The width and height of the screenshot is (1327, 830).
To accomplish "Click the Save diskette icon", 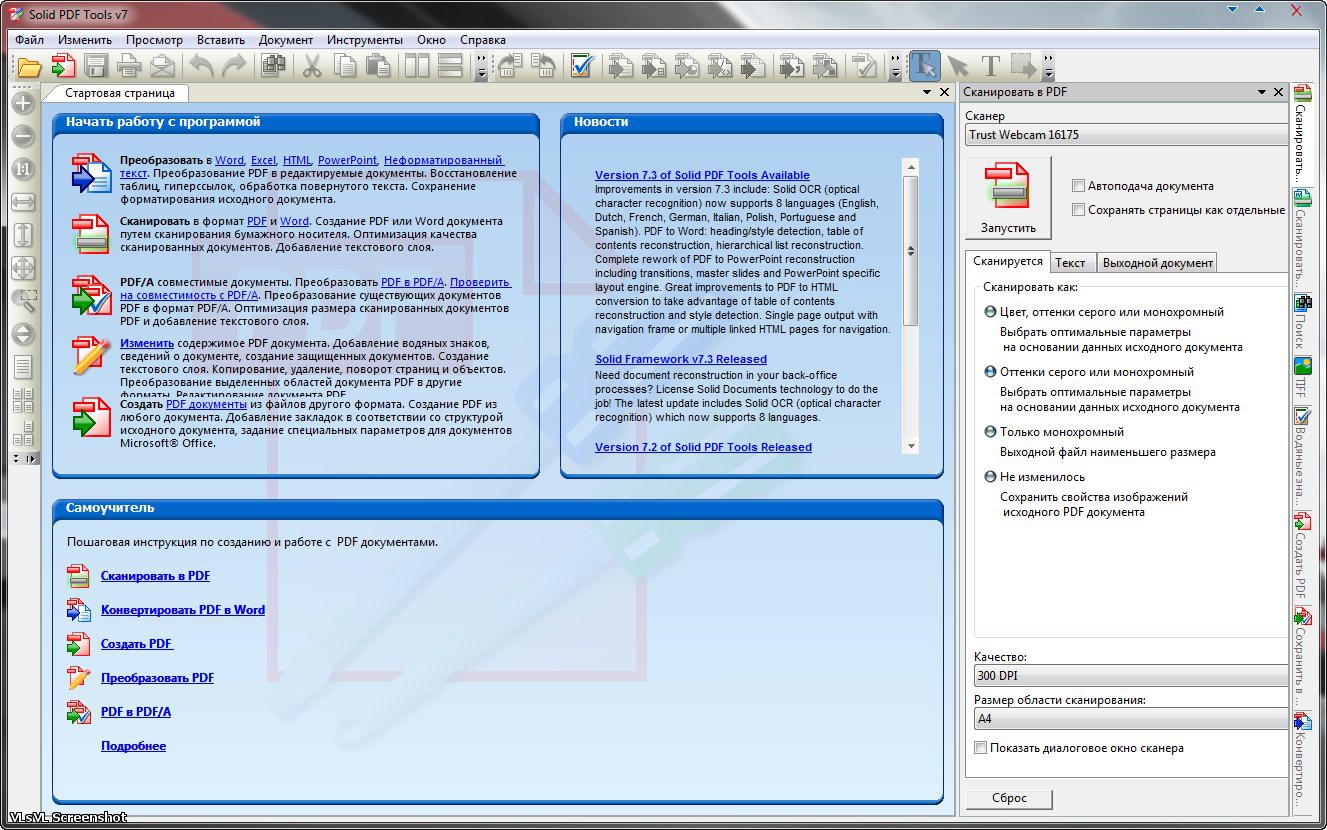I will pos(96,66).
